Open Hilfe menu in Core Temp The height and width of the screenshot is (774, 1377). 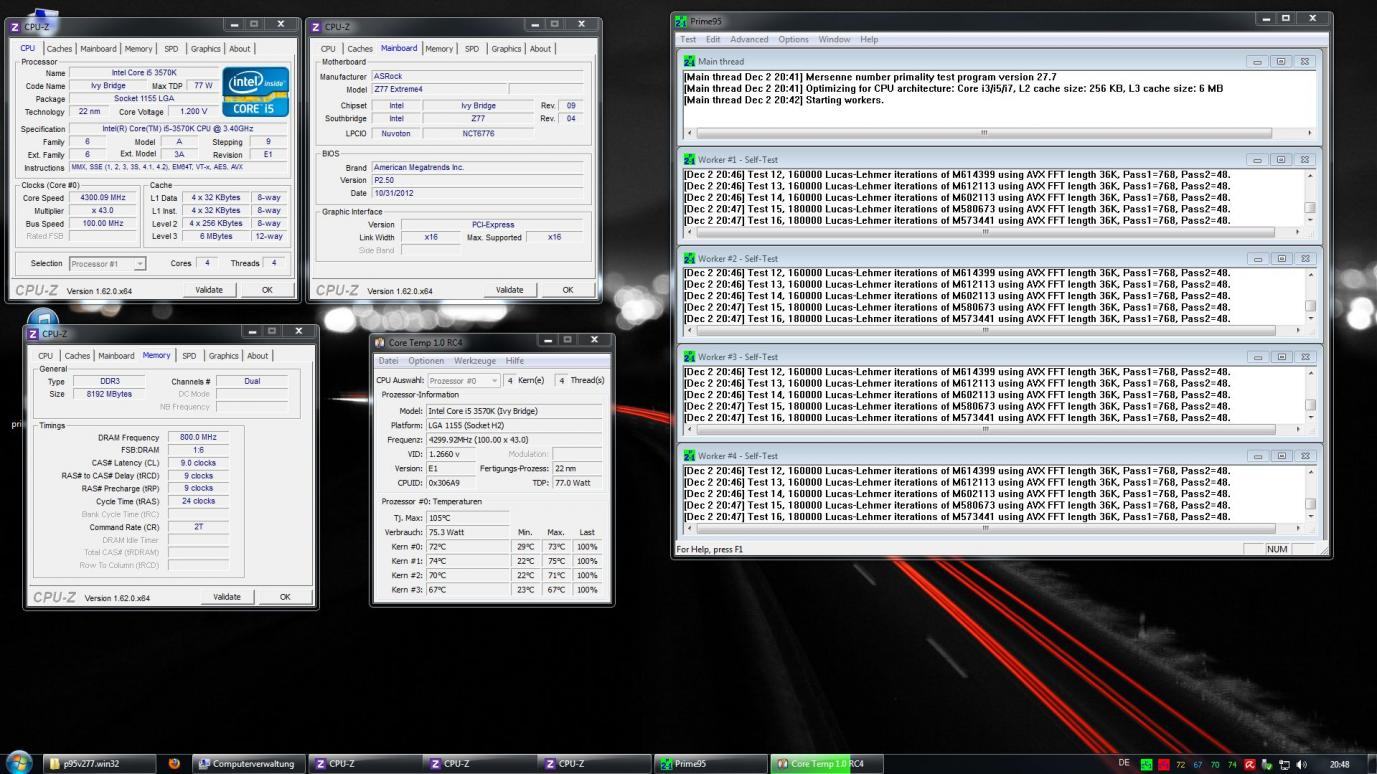515,361
